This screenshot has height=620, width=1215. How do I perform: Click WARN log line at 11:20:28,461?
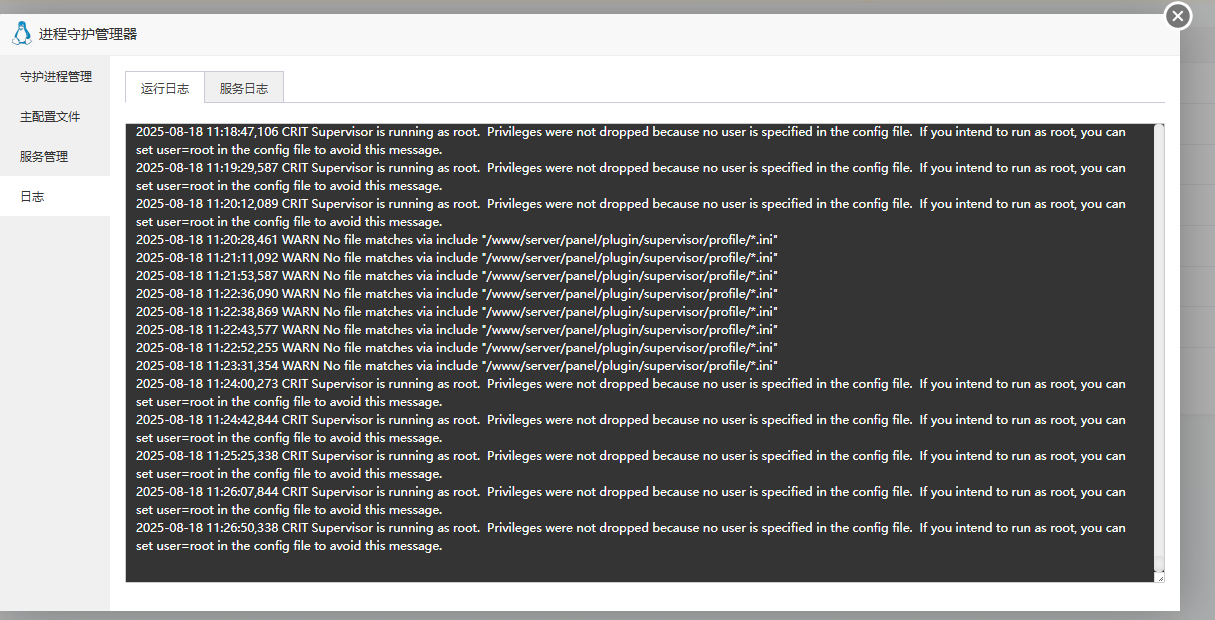point(457,240)
